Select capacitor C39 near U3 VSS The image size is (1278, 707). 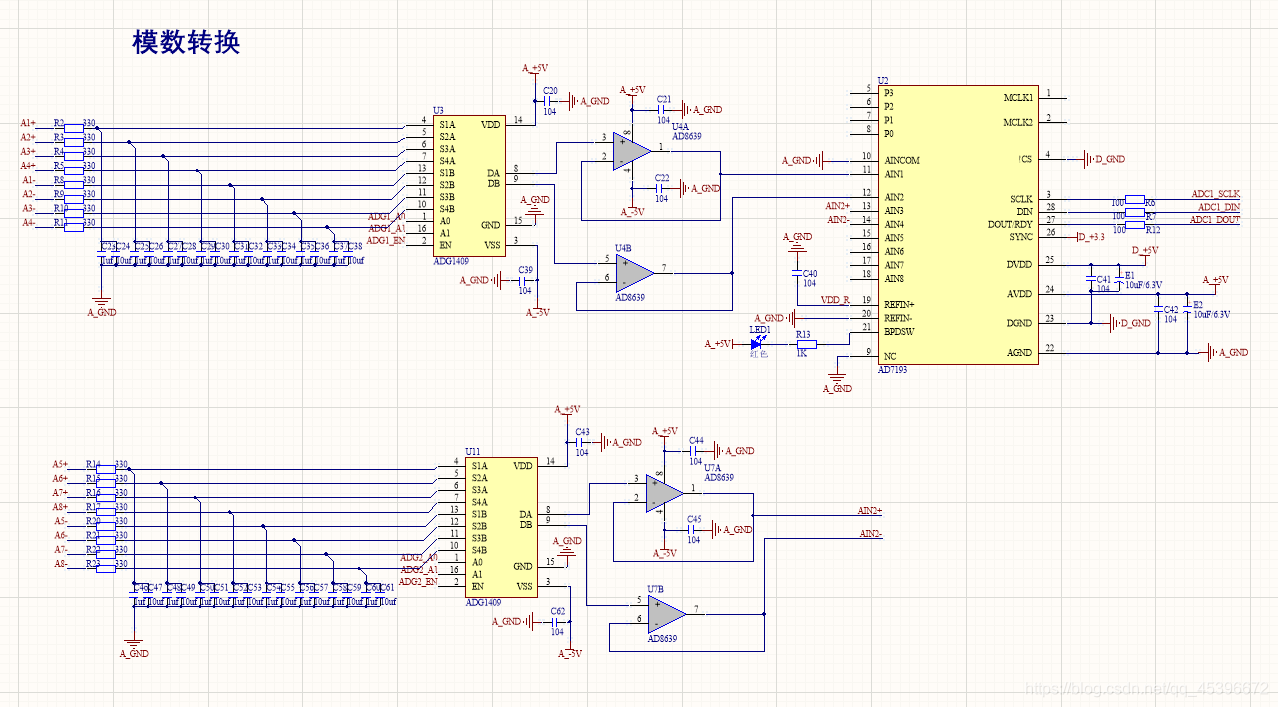524,280
